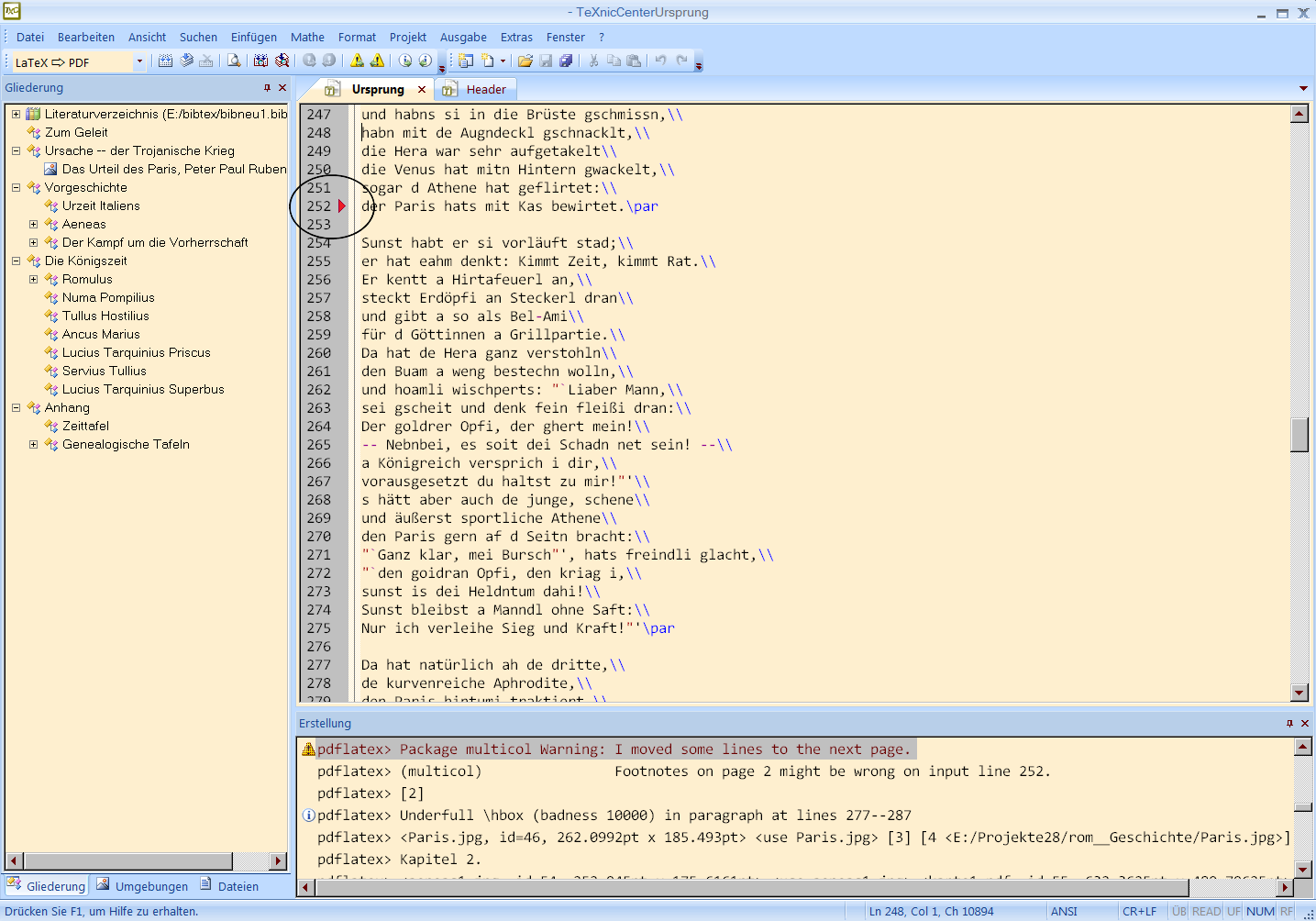Viewport: 1316px width, 921px height.
Task: Open file folder icon
Action: (525, 61)
